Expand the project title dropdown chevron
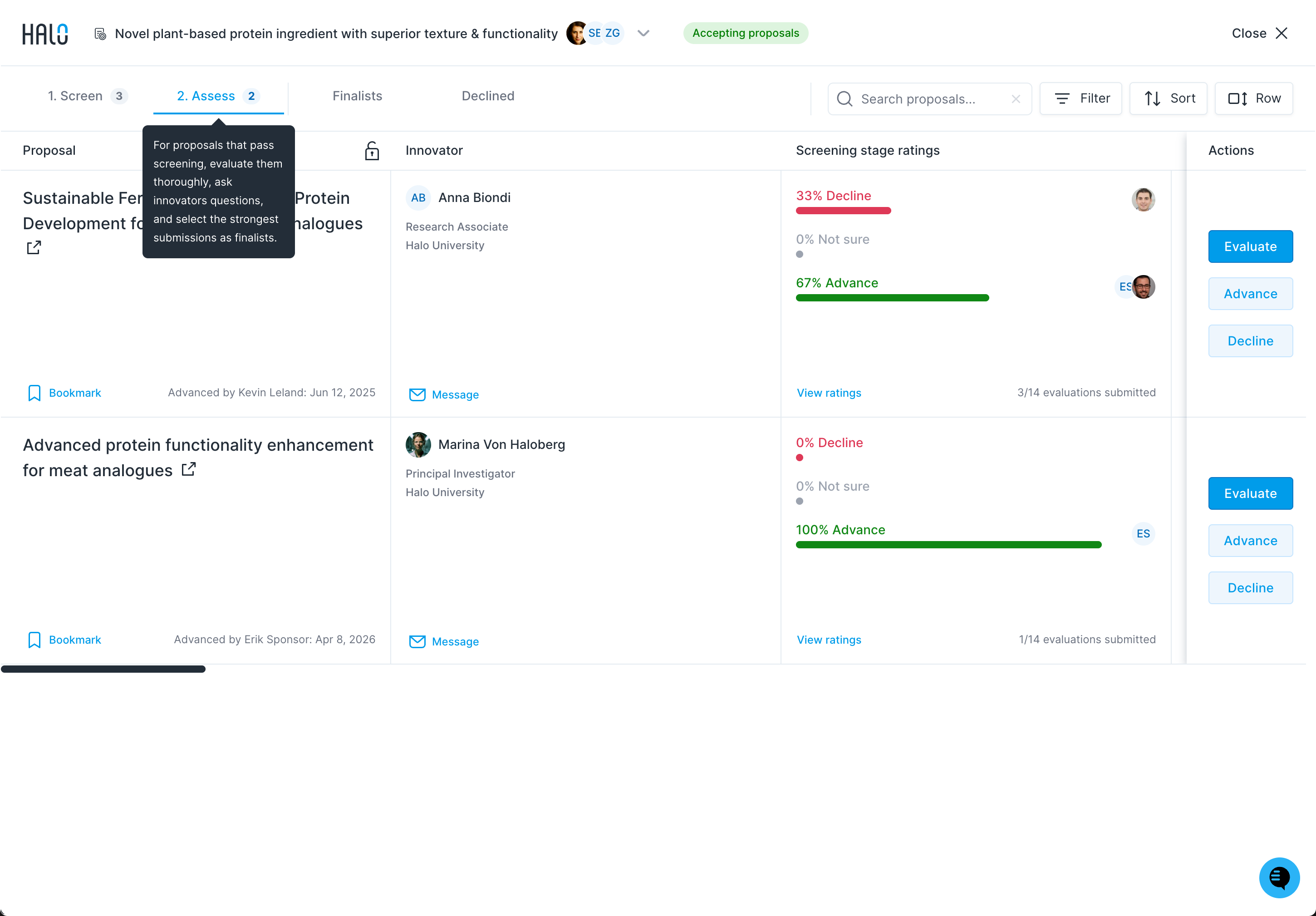The height and width of the screenshot is (916, 1316). pos(643,33)
